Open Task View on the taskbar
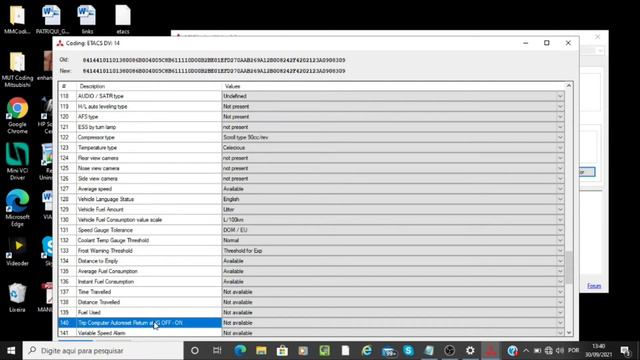 217,351
